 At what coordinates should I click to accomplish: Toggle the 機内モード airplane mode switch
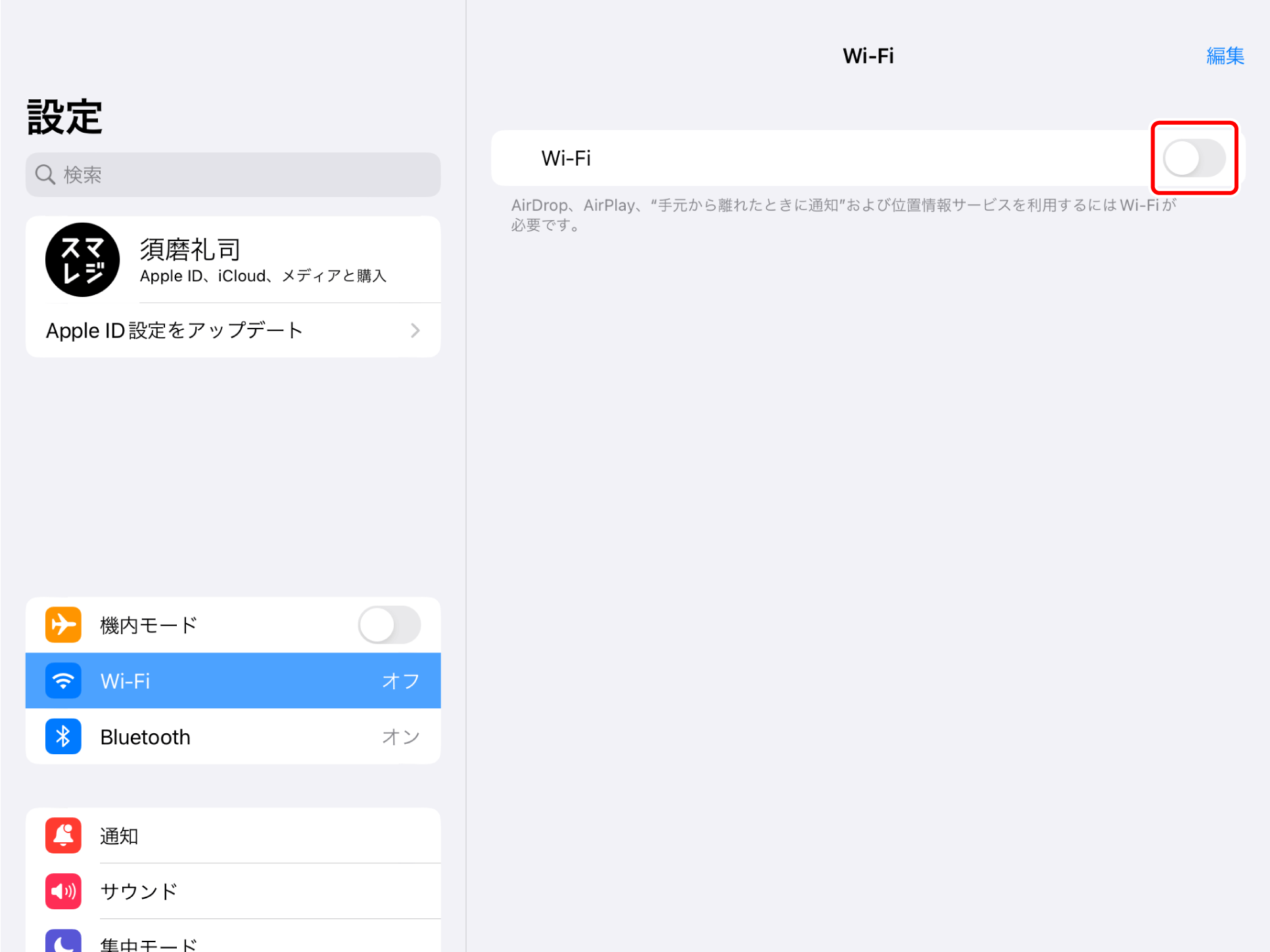point(389,625)
